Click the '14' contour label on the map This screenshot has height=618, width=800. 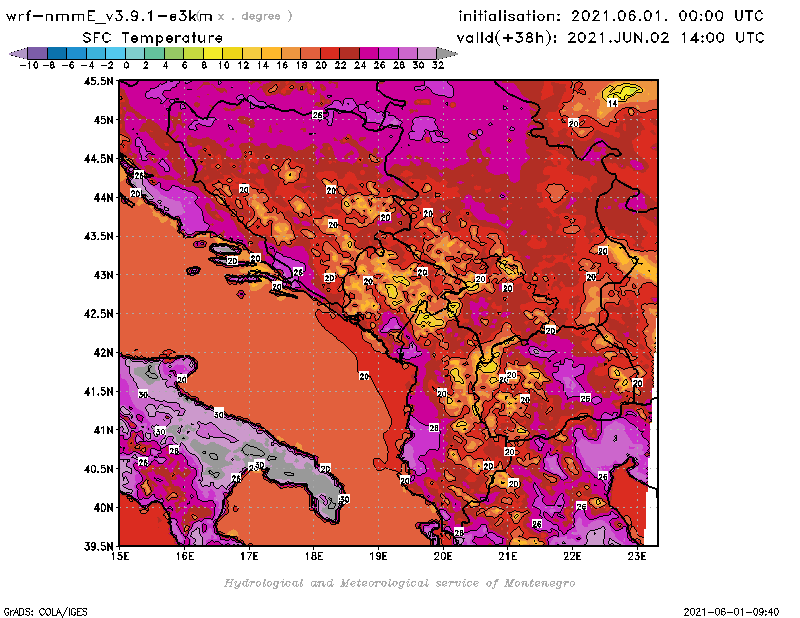click(x=612, y=103)
